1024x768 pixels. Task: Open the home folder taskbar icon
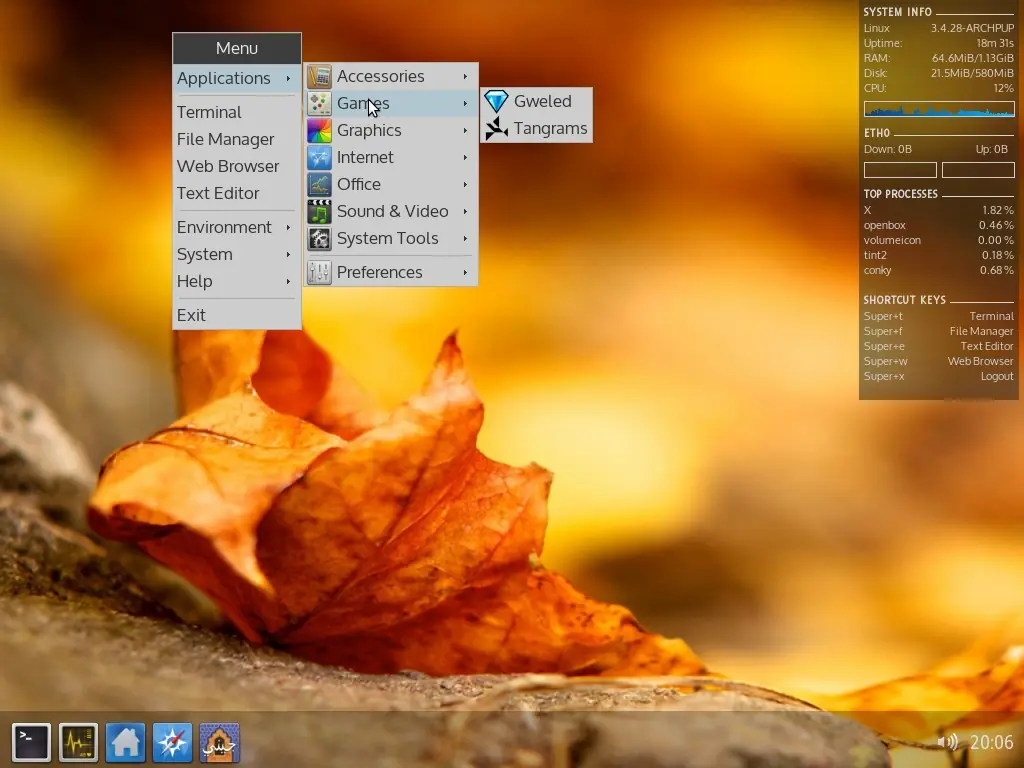pyautogui.click(x=125, y=743)
